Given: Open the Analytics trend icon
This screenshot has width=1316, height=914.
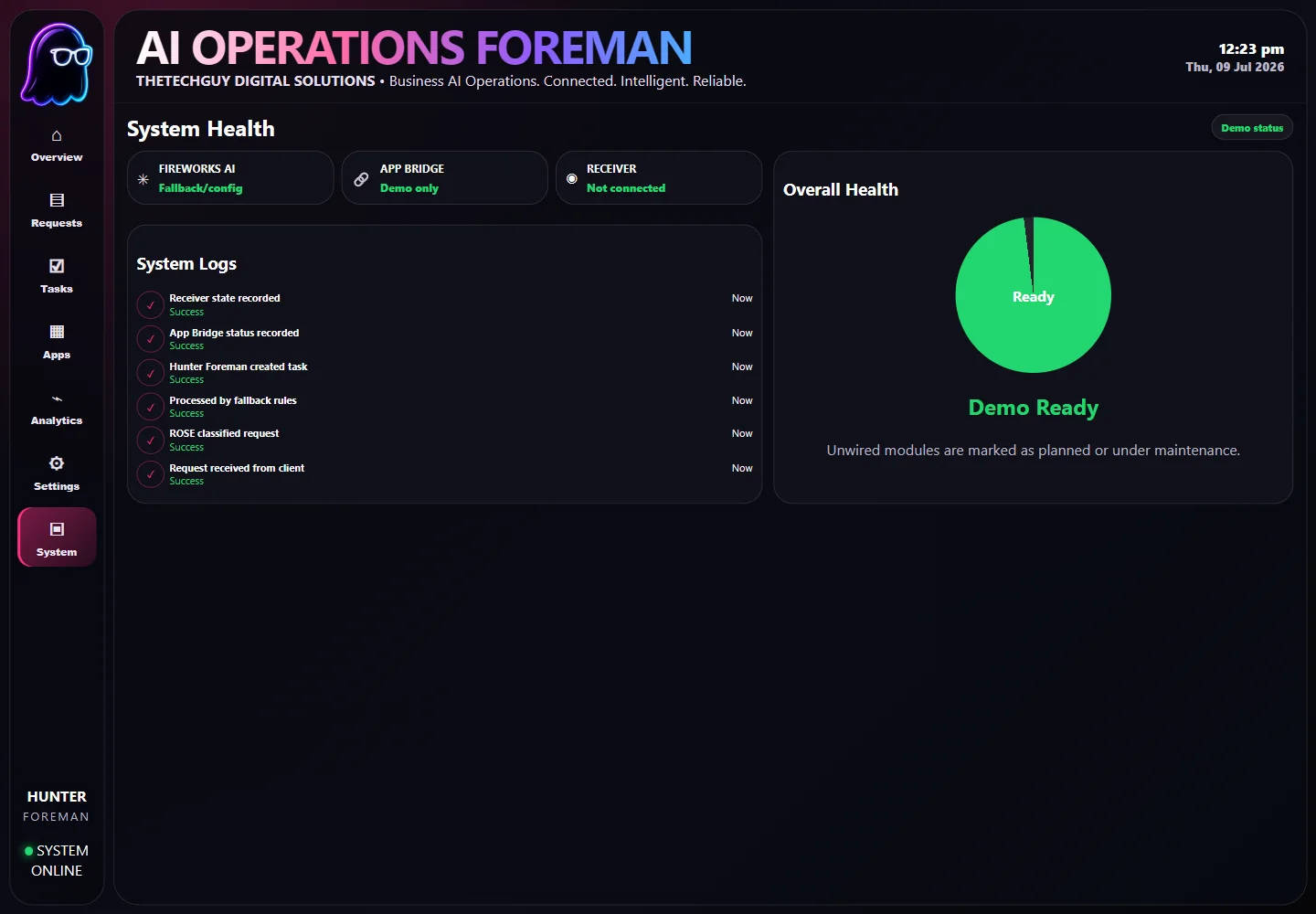Looking at the screenshot, I should 57,399.
